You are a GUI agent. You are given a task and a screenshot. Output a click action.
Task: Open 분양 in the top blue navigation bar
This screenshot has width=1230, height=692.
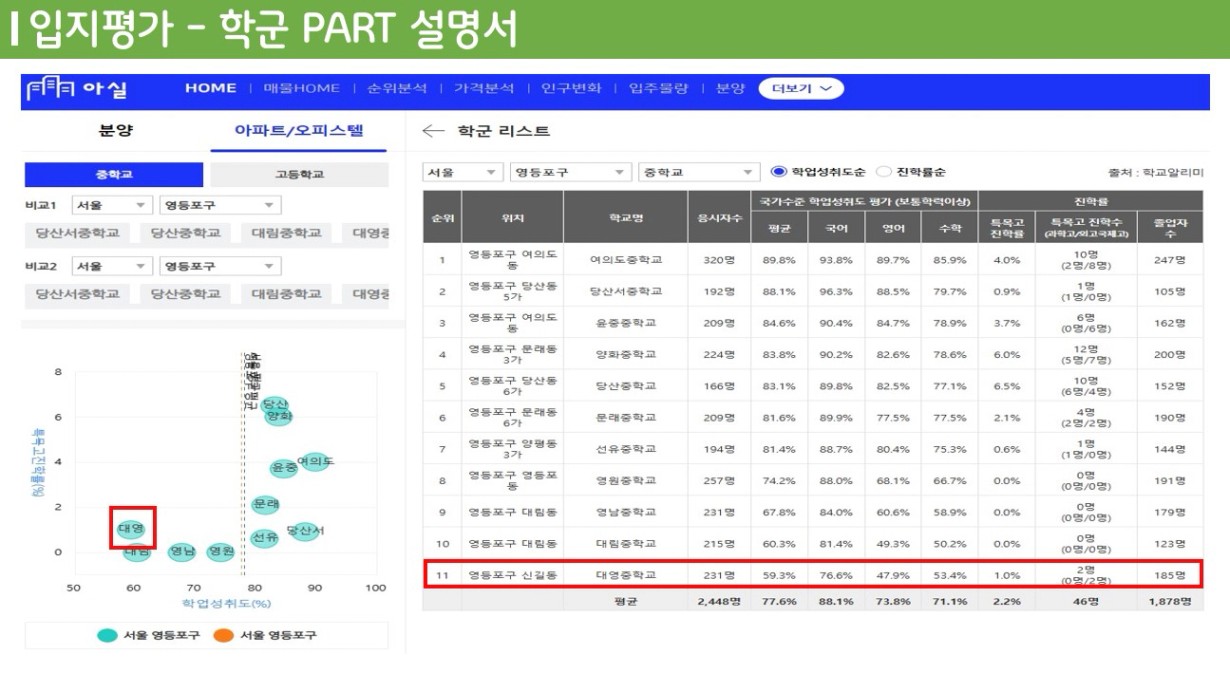(730, 89)
